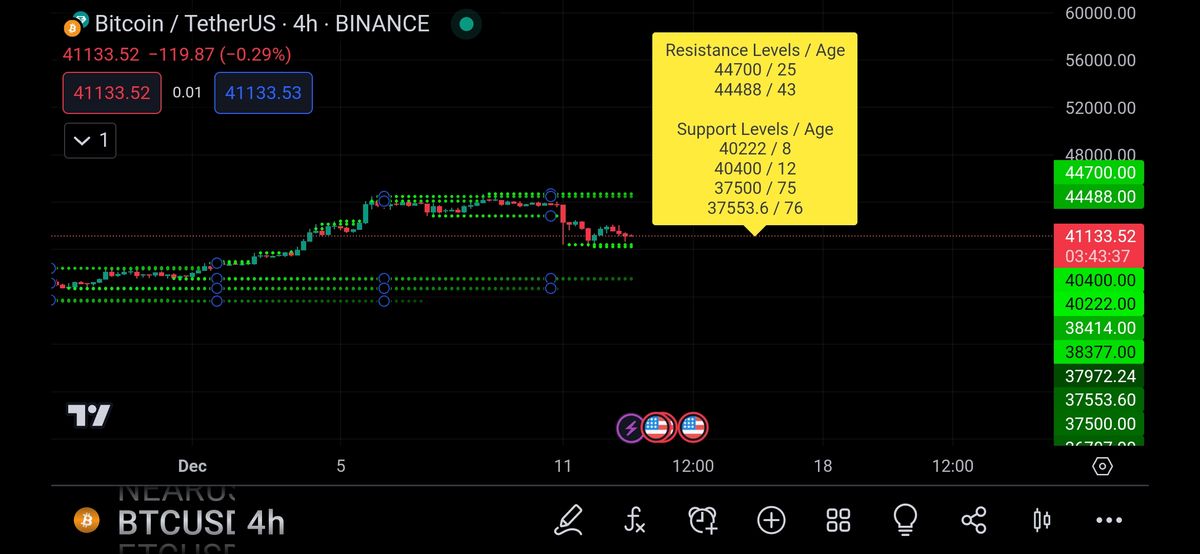Change the 4h timeframe interval

click(266, 522)
